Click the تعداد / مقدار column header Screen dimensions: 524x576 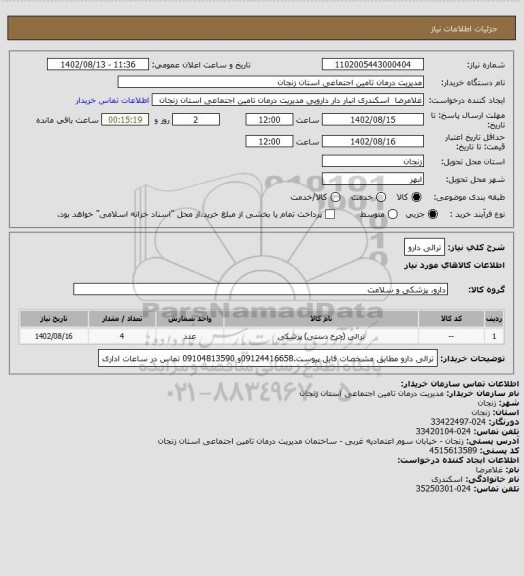122,318
